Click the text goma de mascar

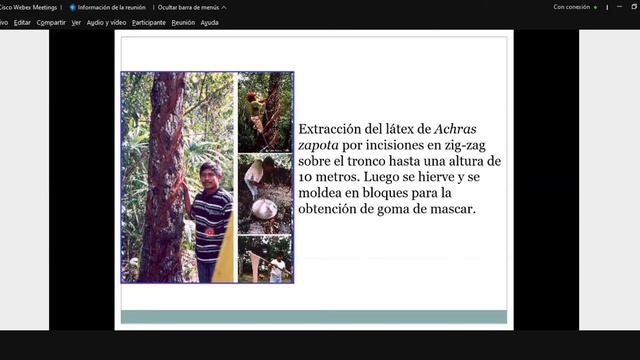[426, 209]
